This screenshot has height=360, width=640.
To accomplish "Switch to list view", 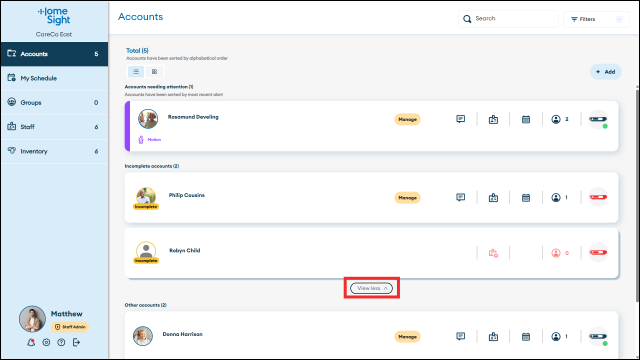I will [136, 72].
